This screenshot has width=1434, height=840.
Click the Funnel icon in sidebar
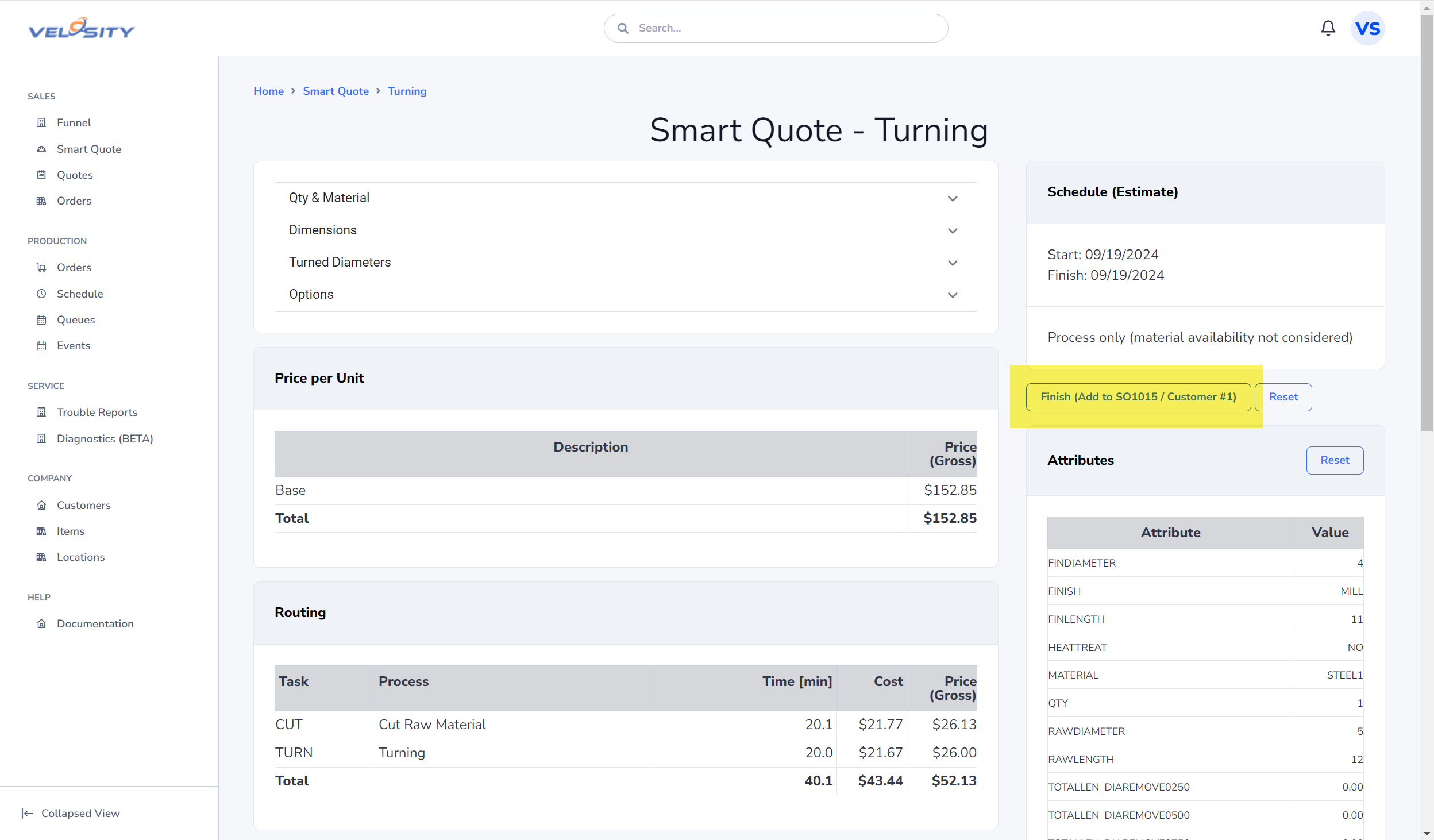point(40,122)
